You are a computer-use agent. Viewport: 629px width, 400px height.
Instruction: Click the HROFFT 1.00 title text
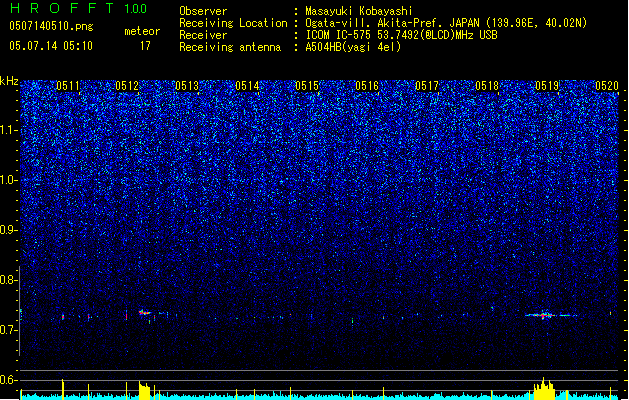click(78, 8)
